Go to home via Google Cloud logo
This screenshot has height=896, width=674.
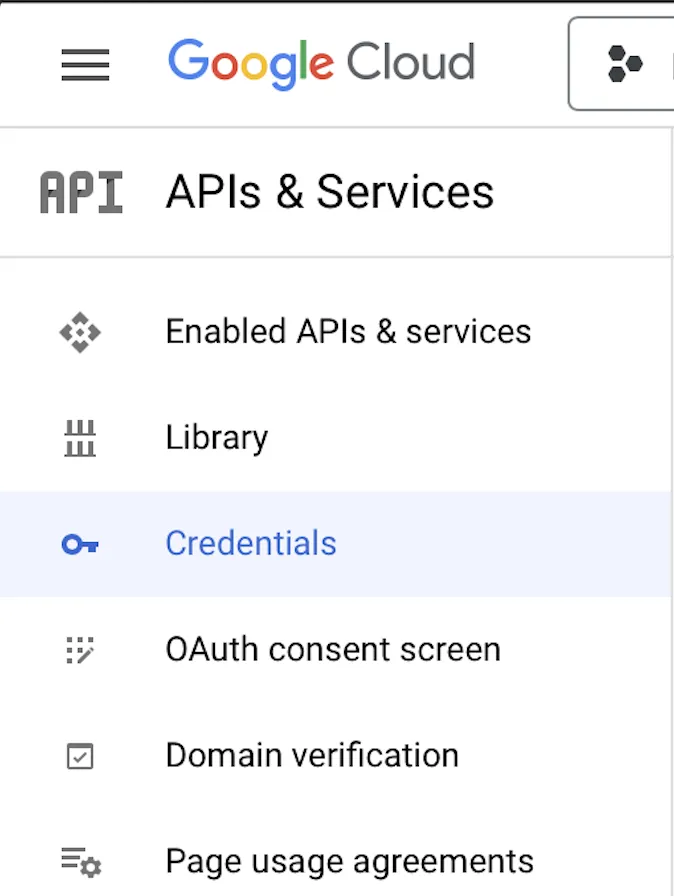point(321,64)
